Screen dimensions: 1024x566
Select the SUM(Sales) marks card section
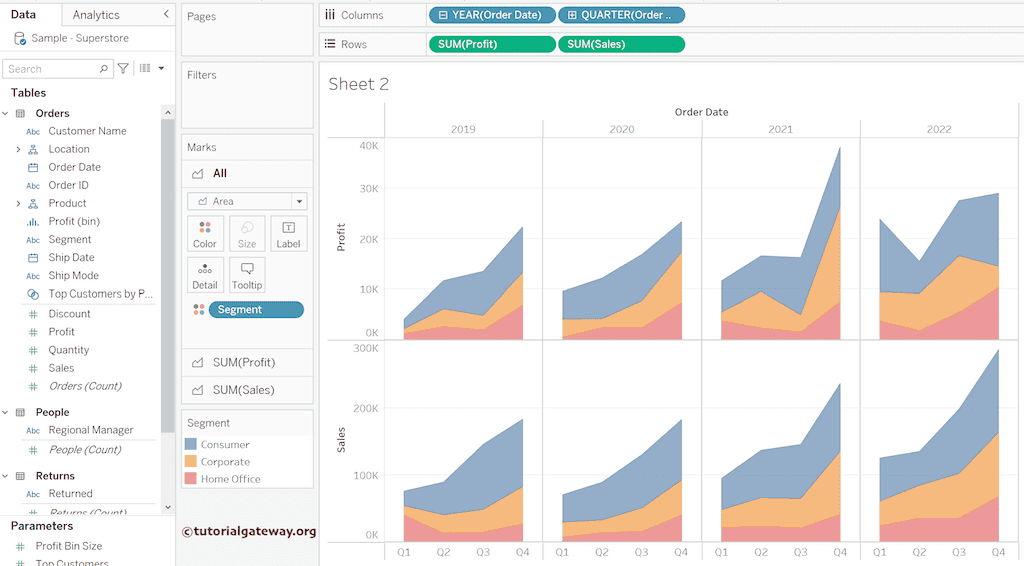pos(246,390)
